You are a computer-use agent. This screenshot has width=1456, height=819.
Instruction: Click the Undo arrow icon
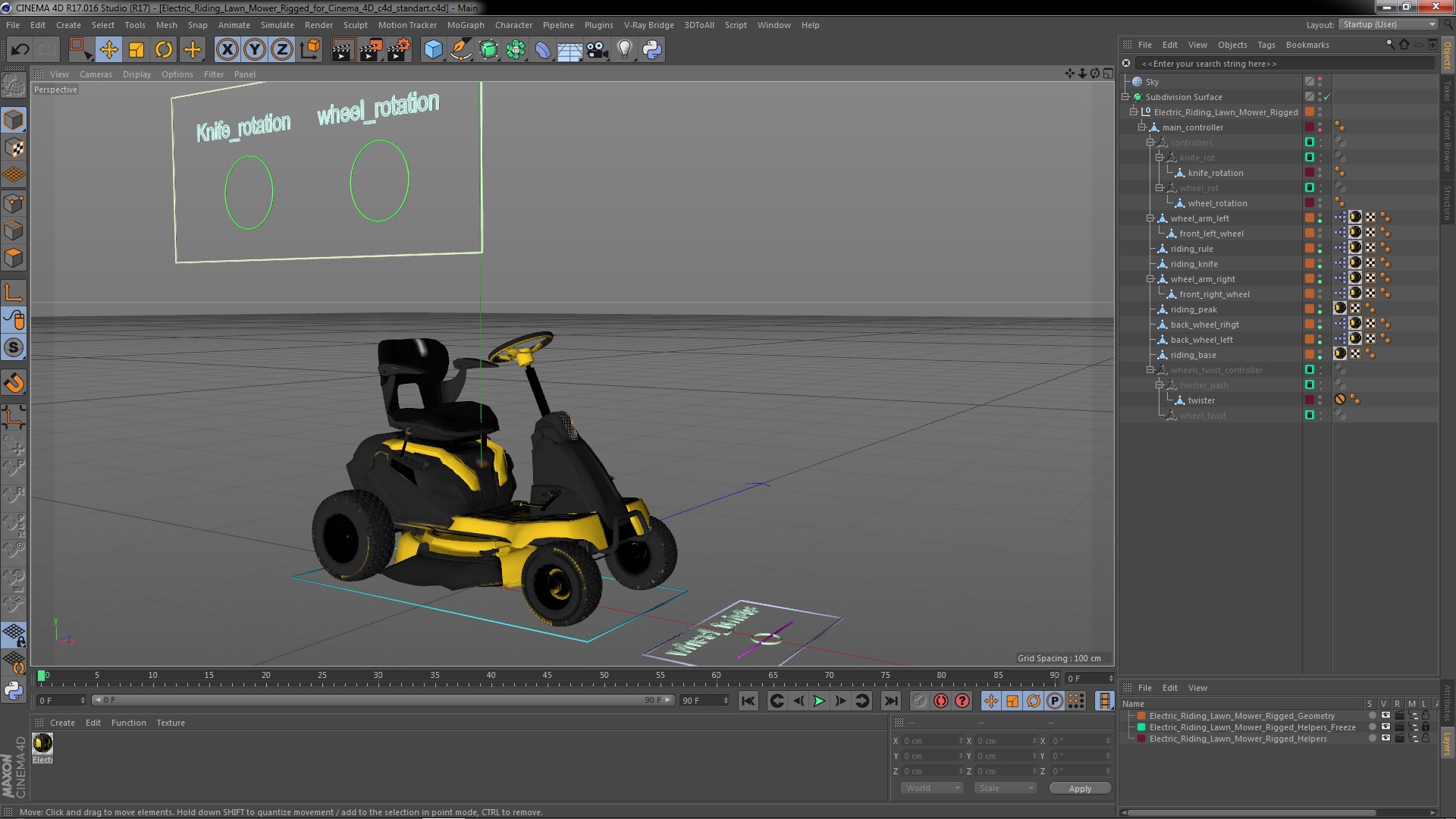tap(20, 50)
